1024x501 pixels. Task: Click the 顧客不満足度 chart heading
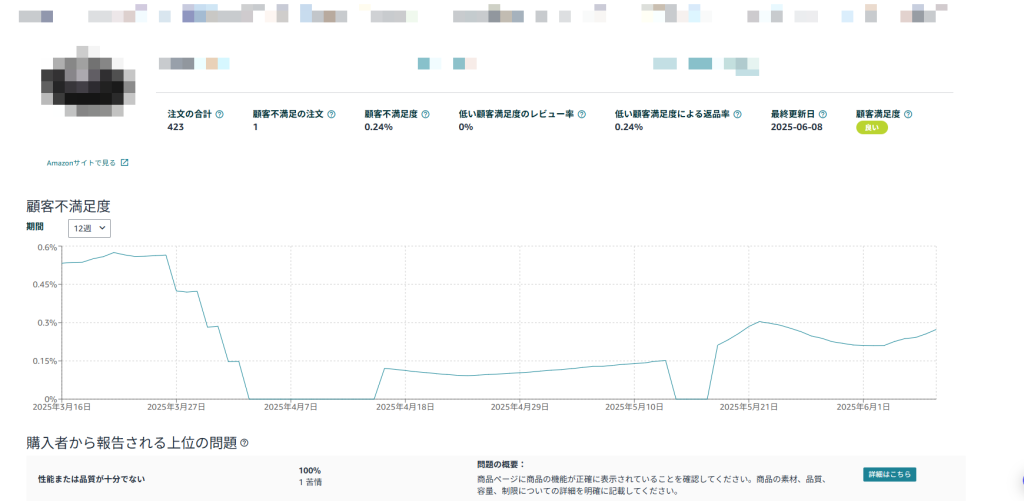pos(68,206)
